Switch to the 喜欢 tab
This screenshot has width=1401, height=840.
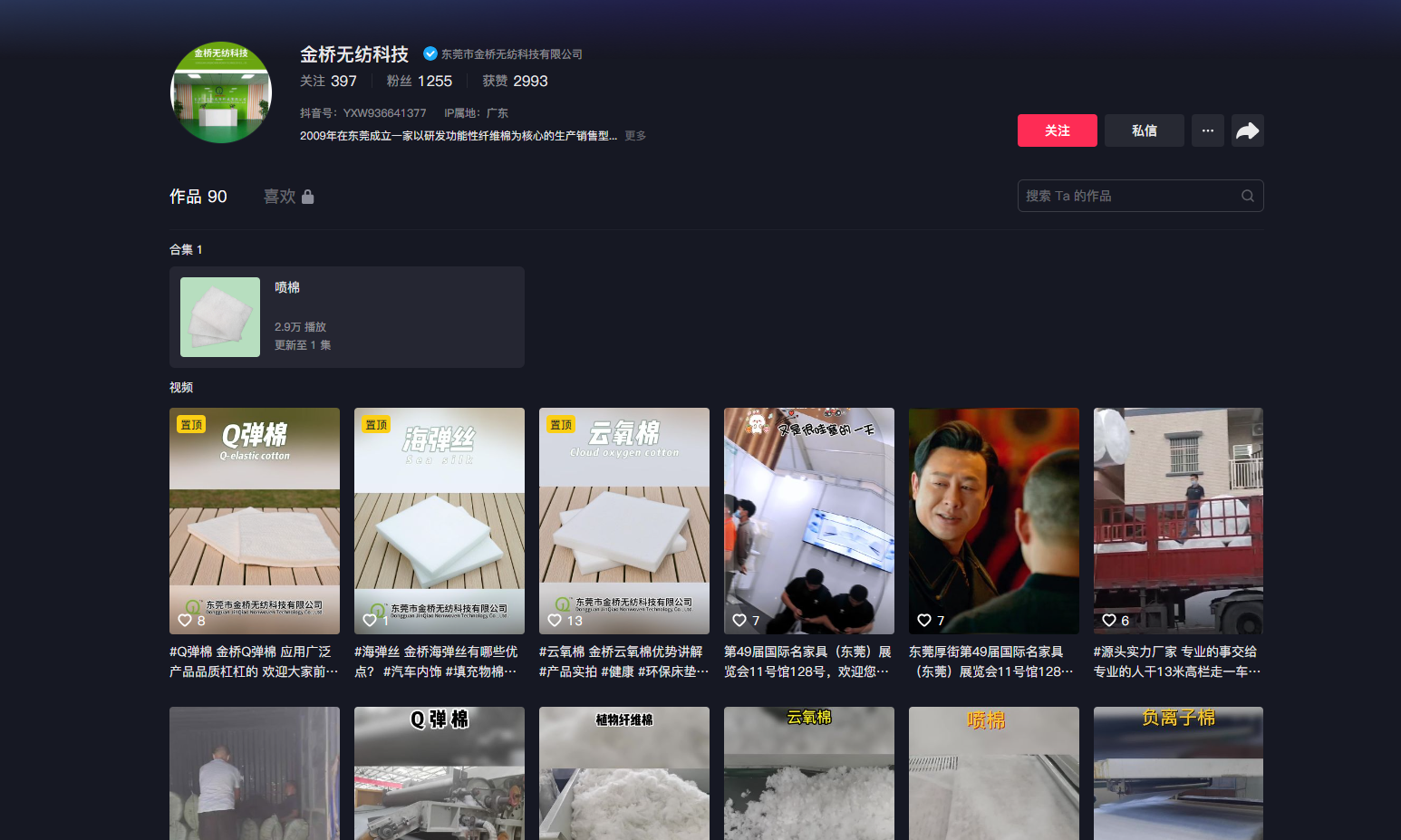(280, 197)
